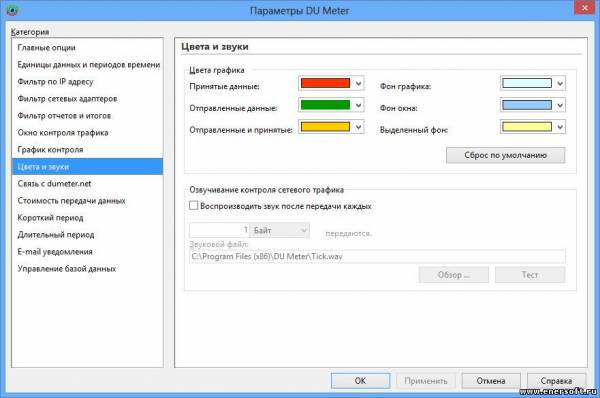Click Сброс по умолчанию button
This screenshot has width=600, height=398.
[505, 155]
